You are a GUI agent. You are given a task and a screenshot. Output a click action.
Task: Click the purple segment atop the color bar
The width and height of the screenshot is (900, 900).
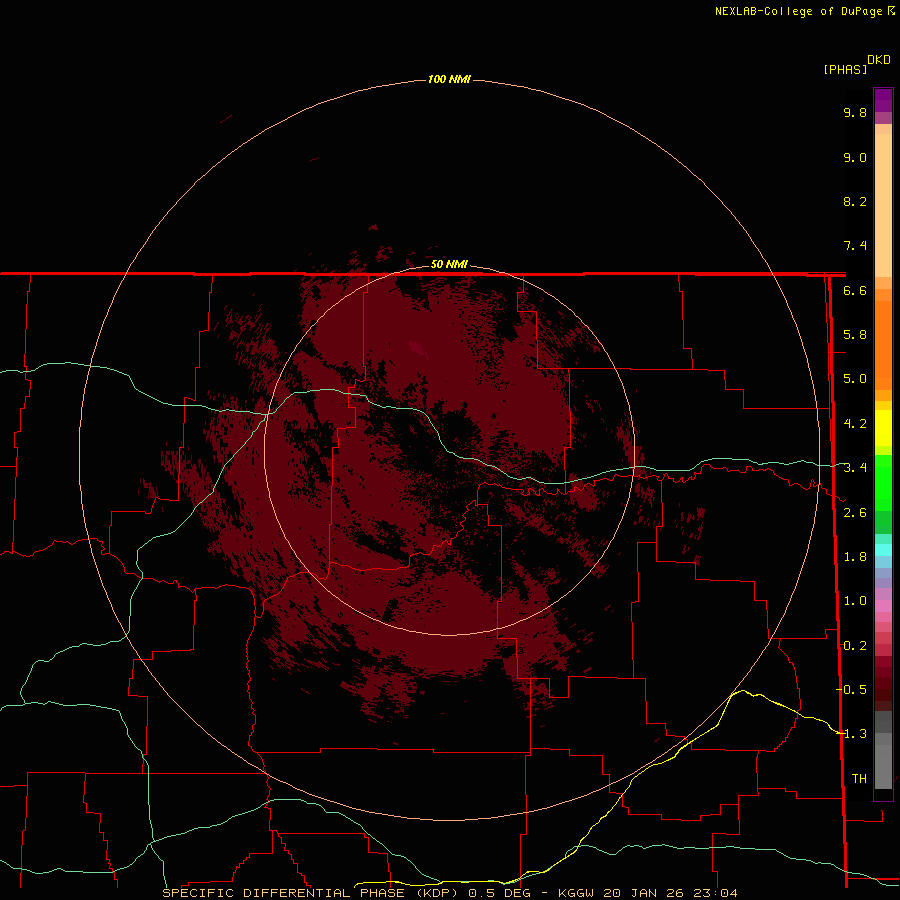883,100
